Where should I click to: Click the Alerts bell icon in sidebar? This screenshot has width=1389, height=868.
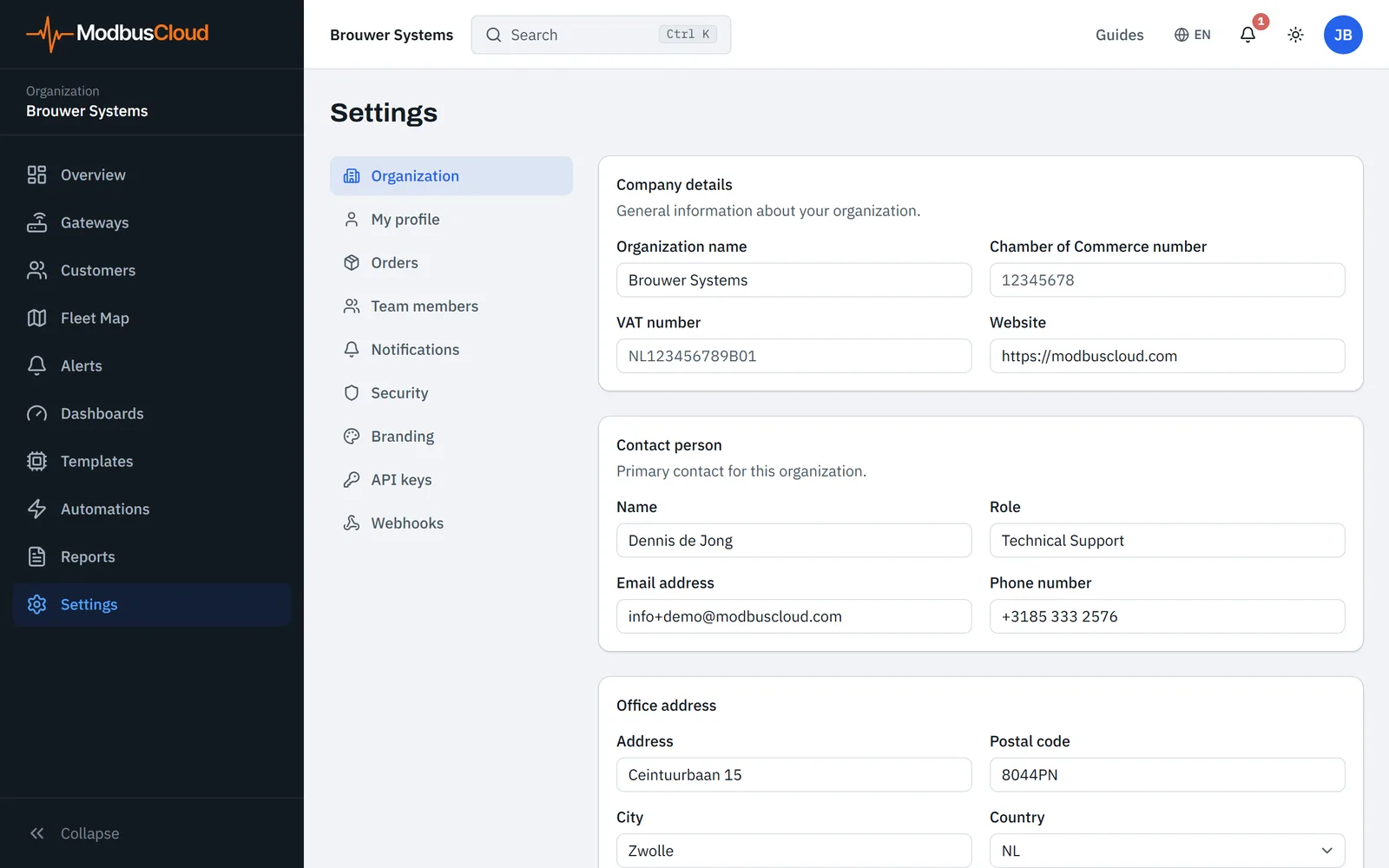point(36,365)
